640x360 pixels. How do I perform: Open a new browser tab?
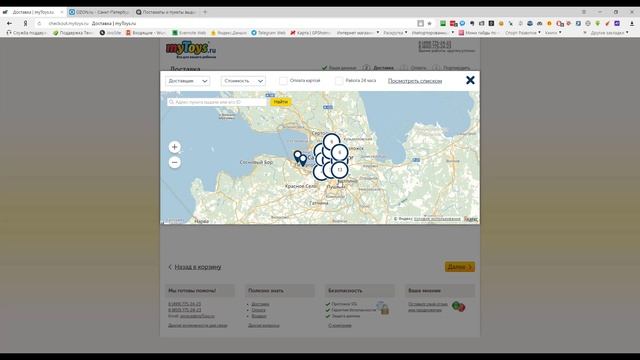205,12
